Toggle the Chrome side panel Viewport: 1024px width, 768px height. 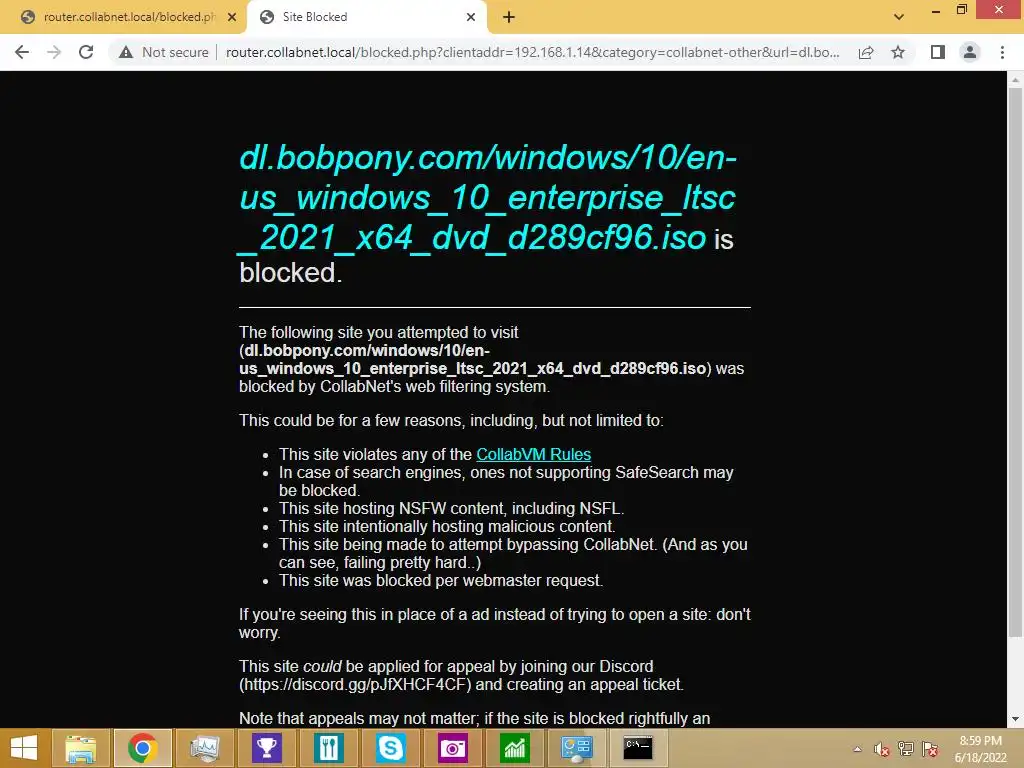coord(938,52)
